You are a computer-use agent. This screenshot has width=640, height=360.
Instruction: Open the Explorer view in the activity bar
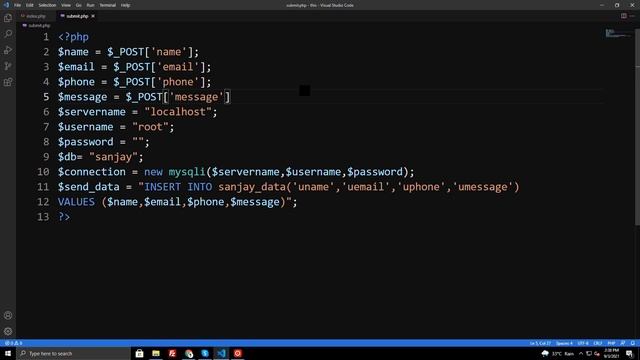tap(8, 18)
